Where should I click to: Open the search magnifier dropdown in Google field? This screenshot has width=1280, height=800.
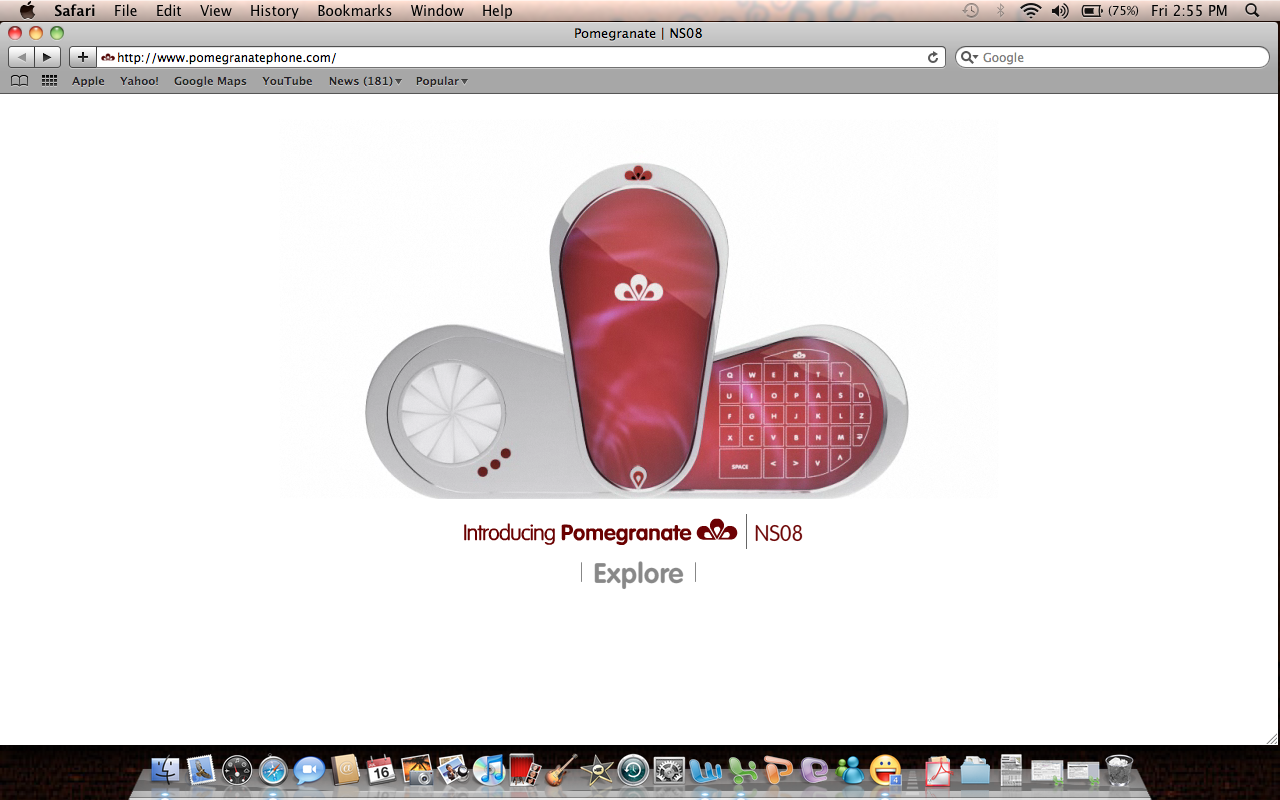pos(969,57)
